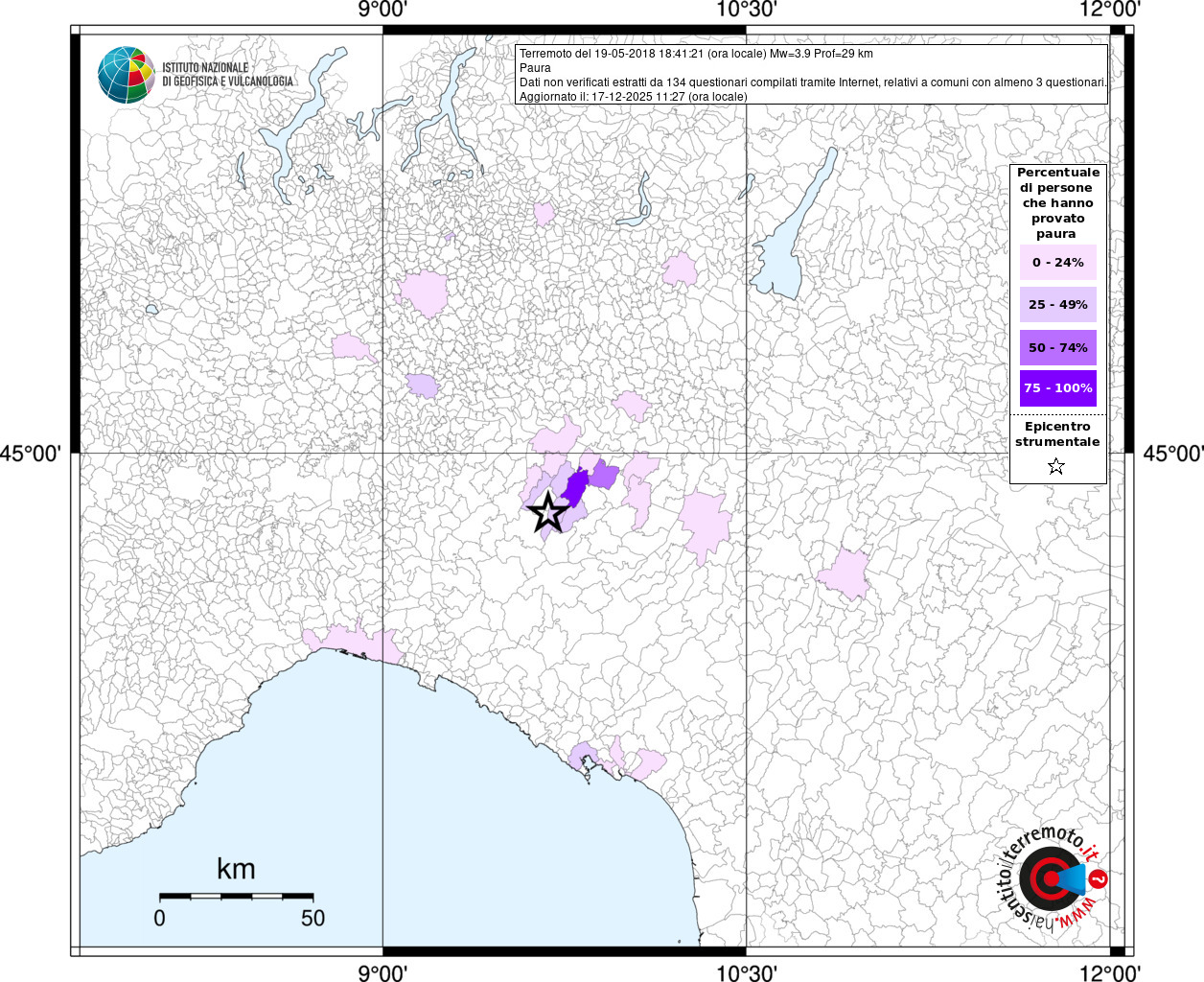
Task: Click the INGV globe logo
Action: (126, 75)
